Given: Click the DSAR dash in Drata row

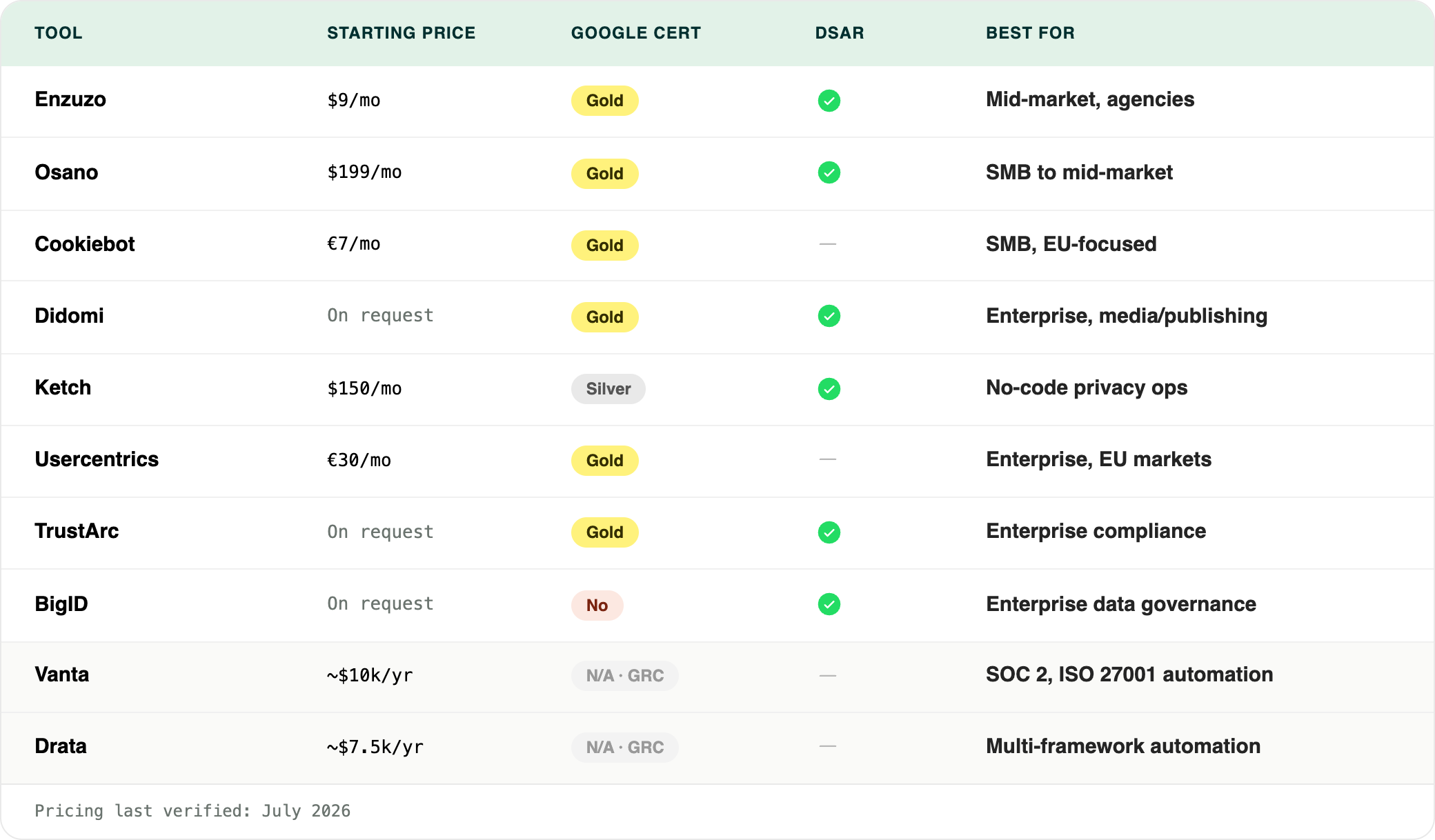Looking at the screenshot, I should pos(828,746).
